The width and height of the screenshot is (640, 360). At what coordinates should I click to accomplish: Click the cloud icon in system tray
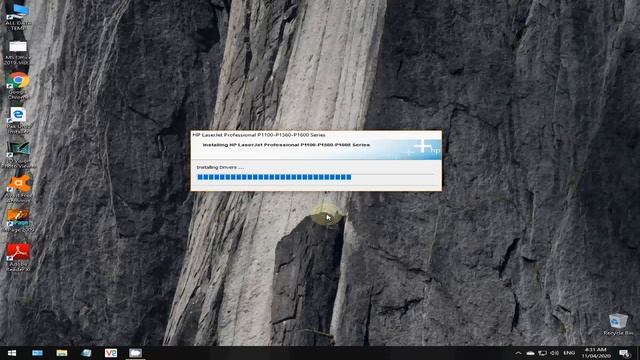pyautogui.click(x=530, y=353)
